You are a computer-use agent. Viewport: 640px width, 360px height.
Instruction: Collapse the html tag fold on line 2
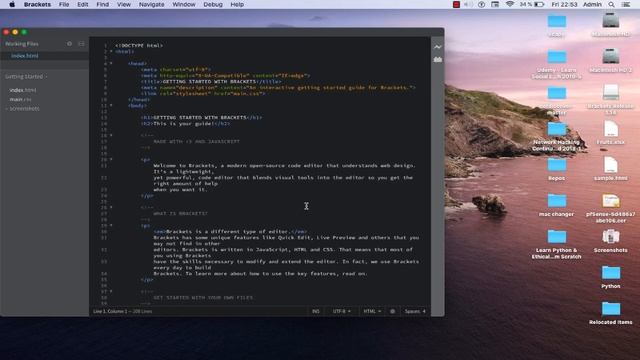pos(111,51)
